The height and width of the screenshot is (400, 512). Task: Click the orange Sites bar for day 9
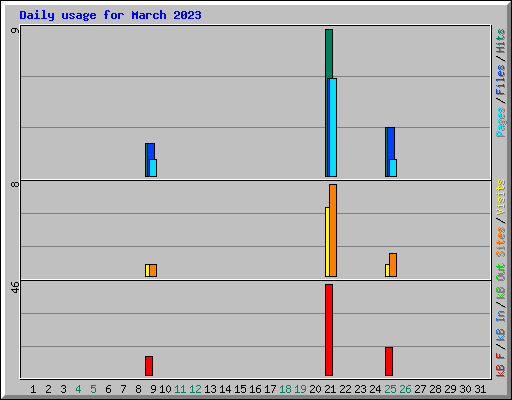(153, 271)
